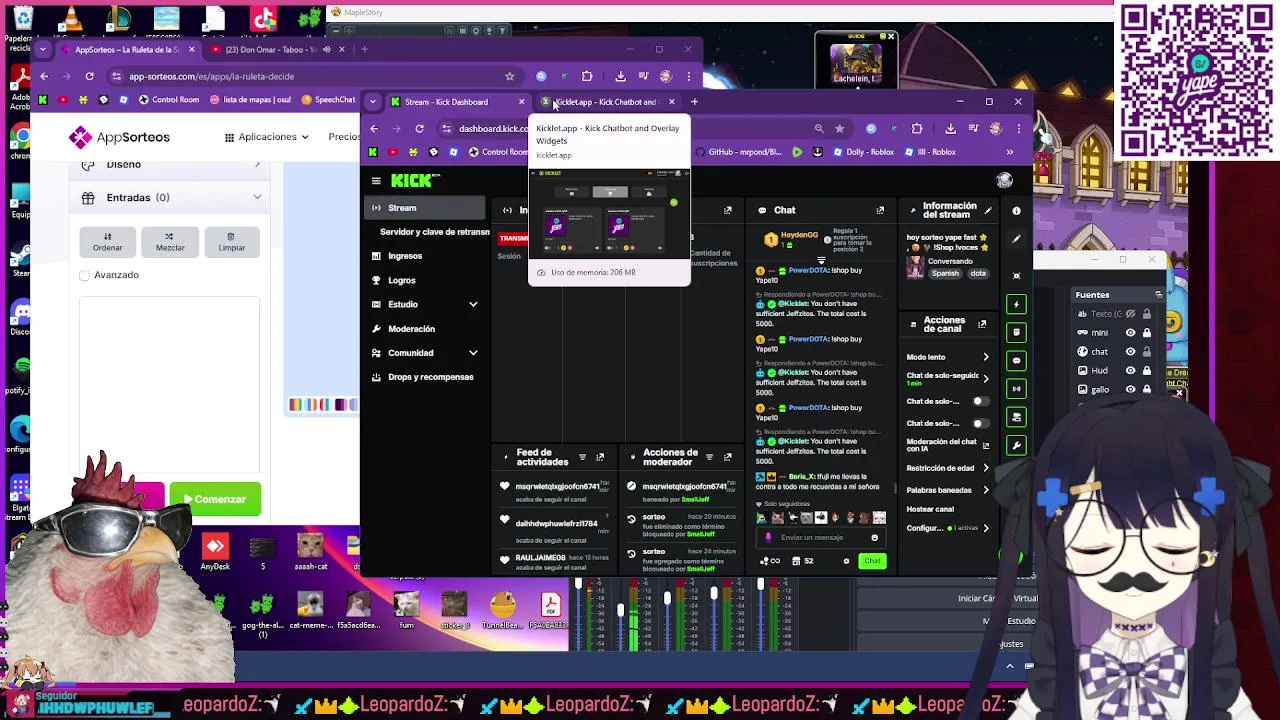This screenshot has height=720, width=1280.
Task: Select Stream in Kick sidebar
Action: coord(425,208)
